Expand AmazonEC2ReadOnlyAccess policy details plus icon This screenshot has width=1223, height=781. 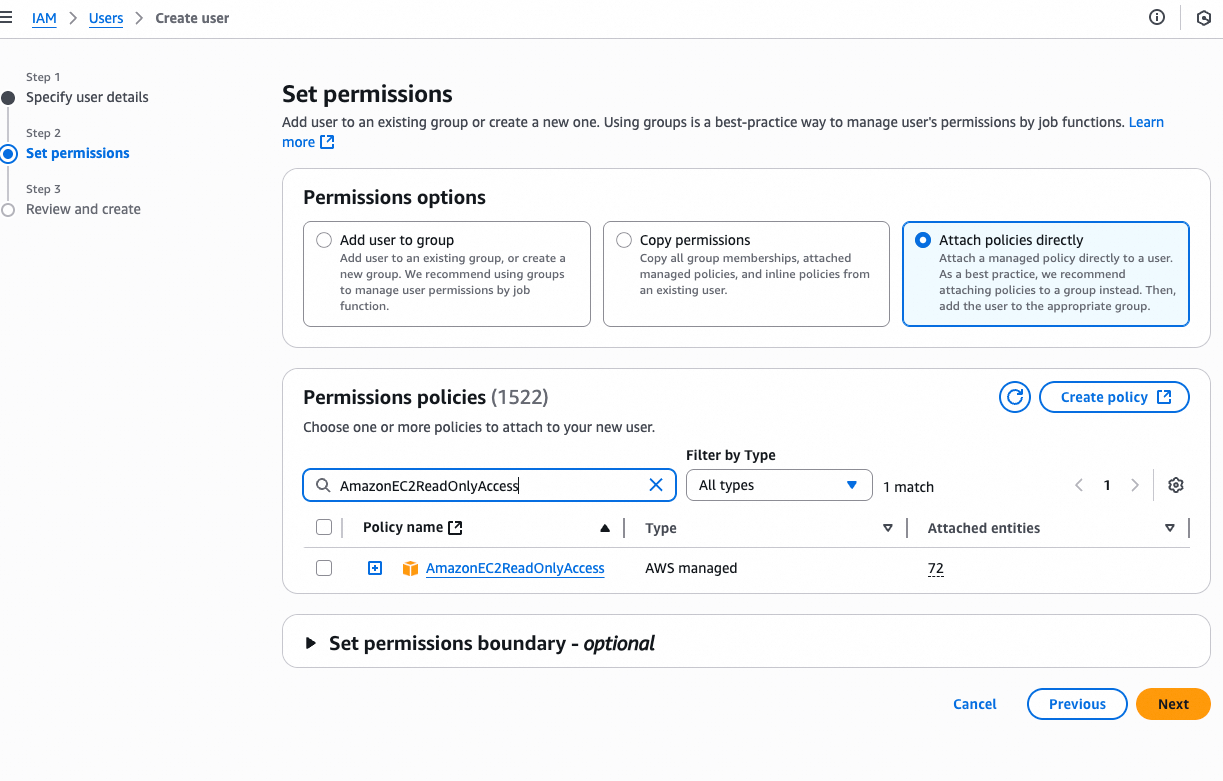click(375, 568)
